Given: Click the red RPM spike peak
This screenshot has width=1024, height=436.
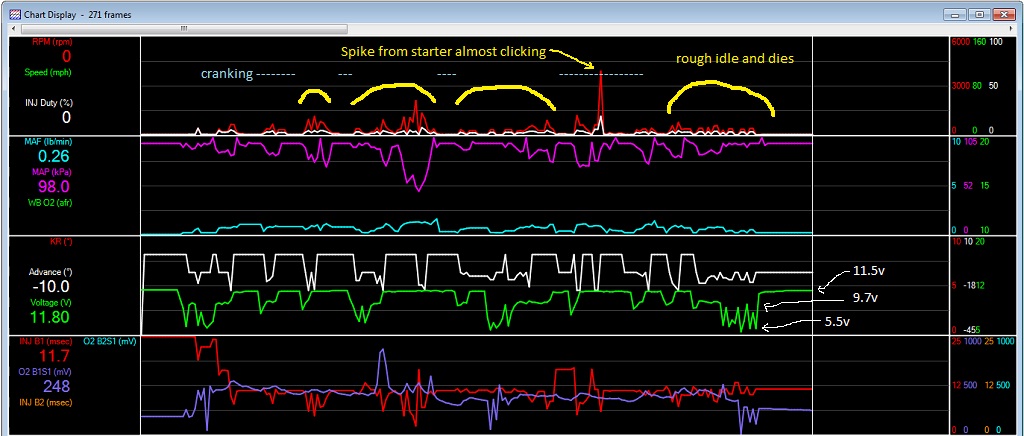Looking at the screenshot, I should pyautogui.click(x=600, y=71).
